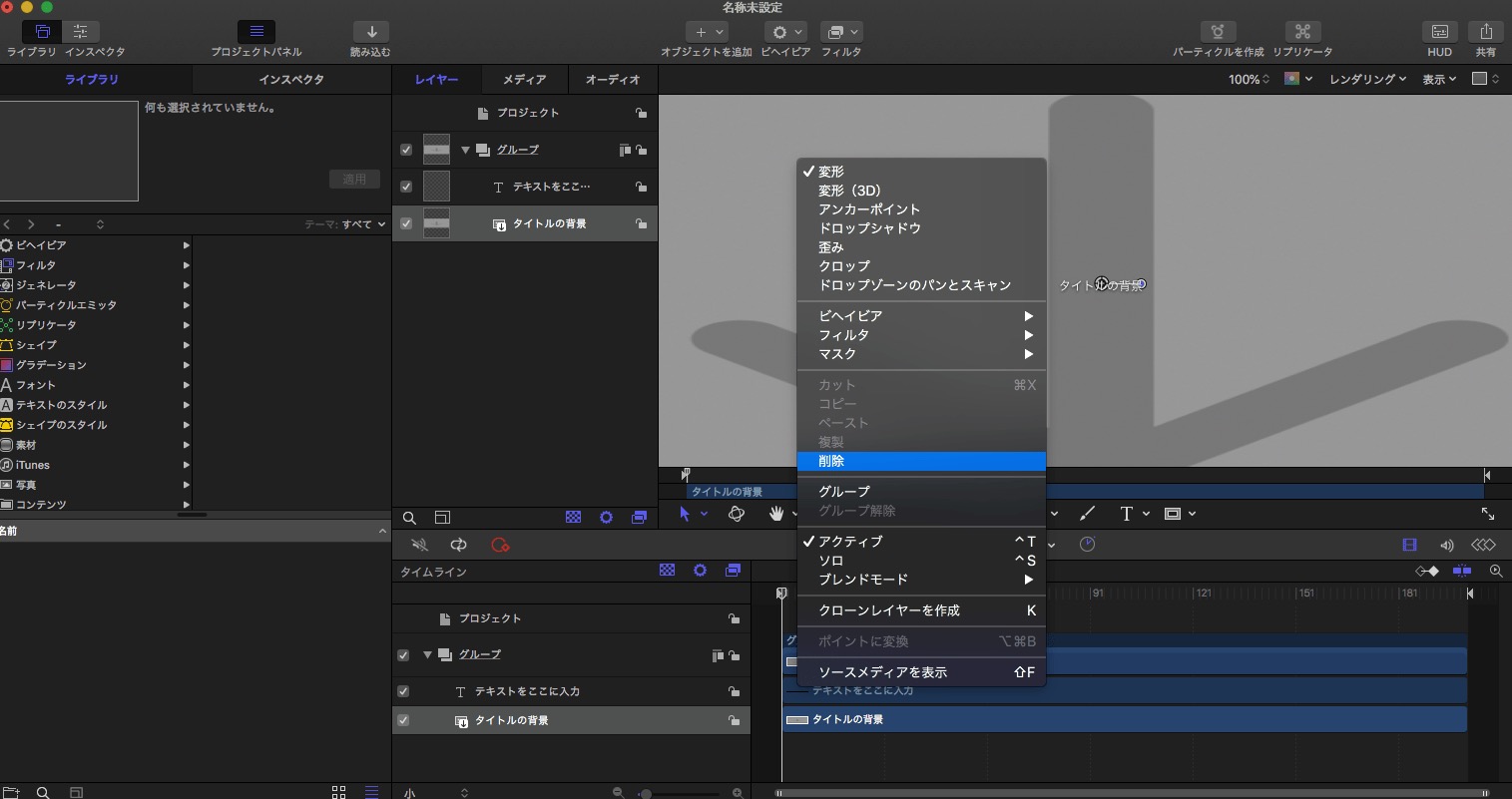Click the オブジェクトを追加 button

click(x=708, y=32)
